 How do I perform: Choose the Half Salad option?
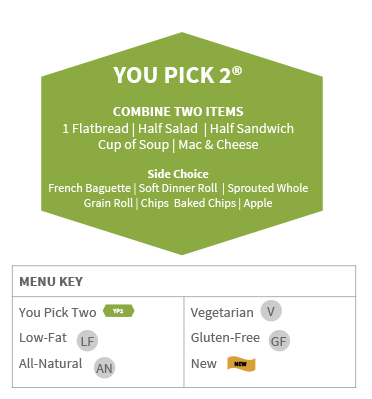pos(168,129)
